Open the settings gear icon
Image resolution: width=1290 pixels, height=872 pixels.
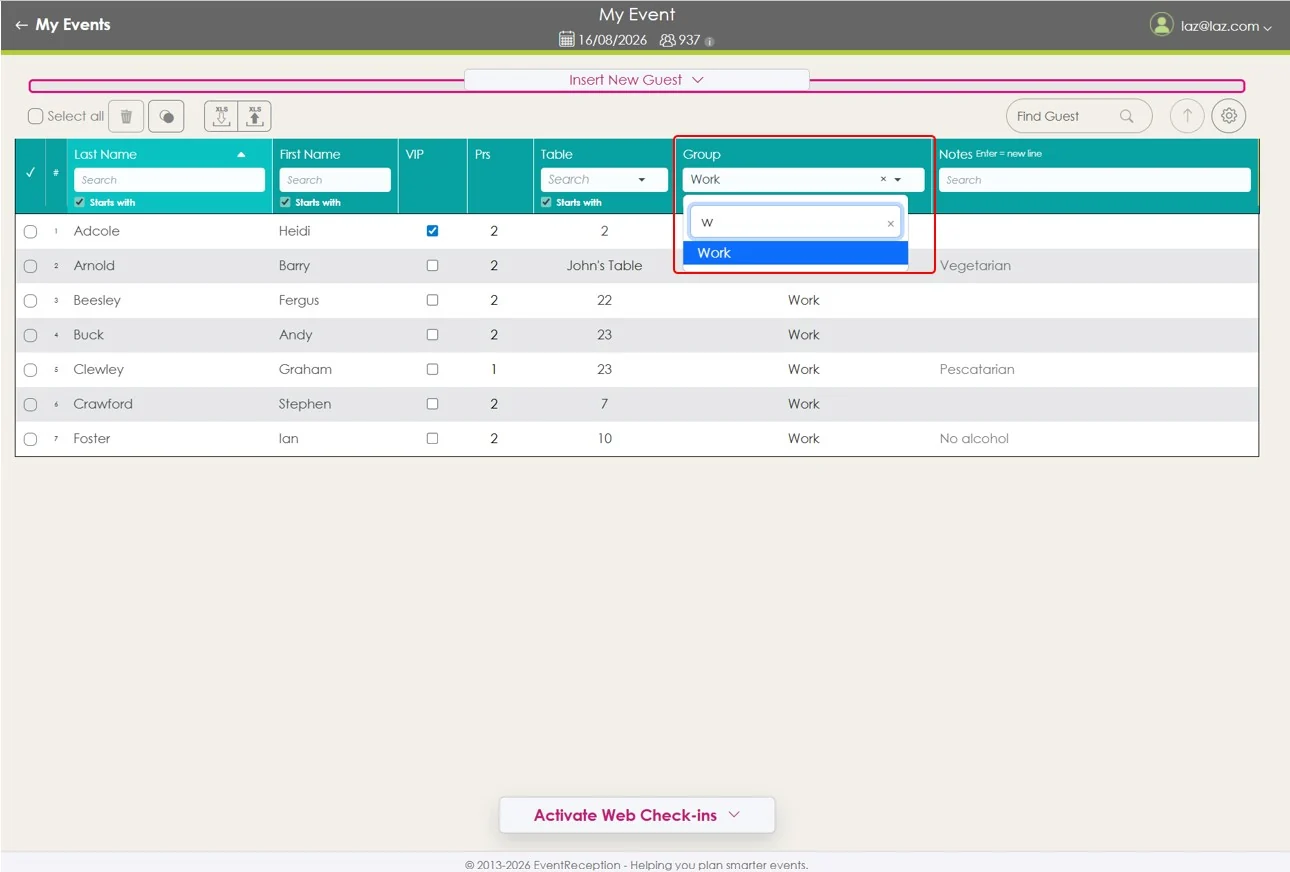[1229, 116]
